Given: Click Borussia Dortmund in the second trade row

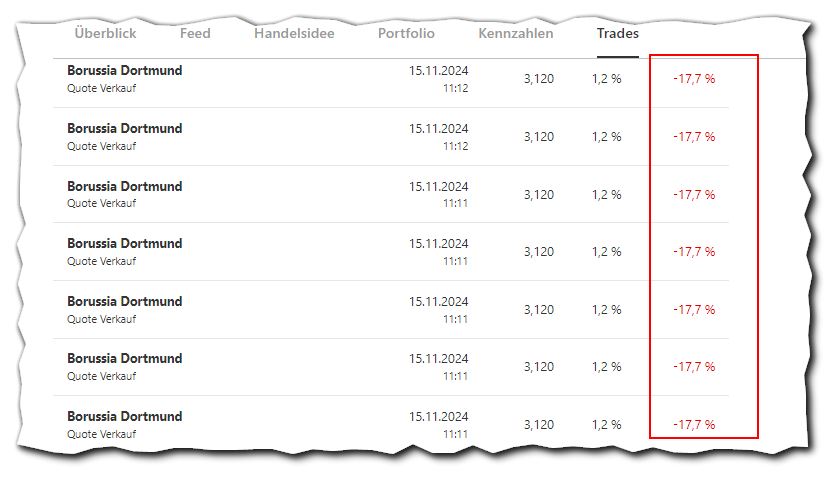Looking at the screenshot, I should (124, 129).
